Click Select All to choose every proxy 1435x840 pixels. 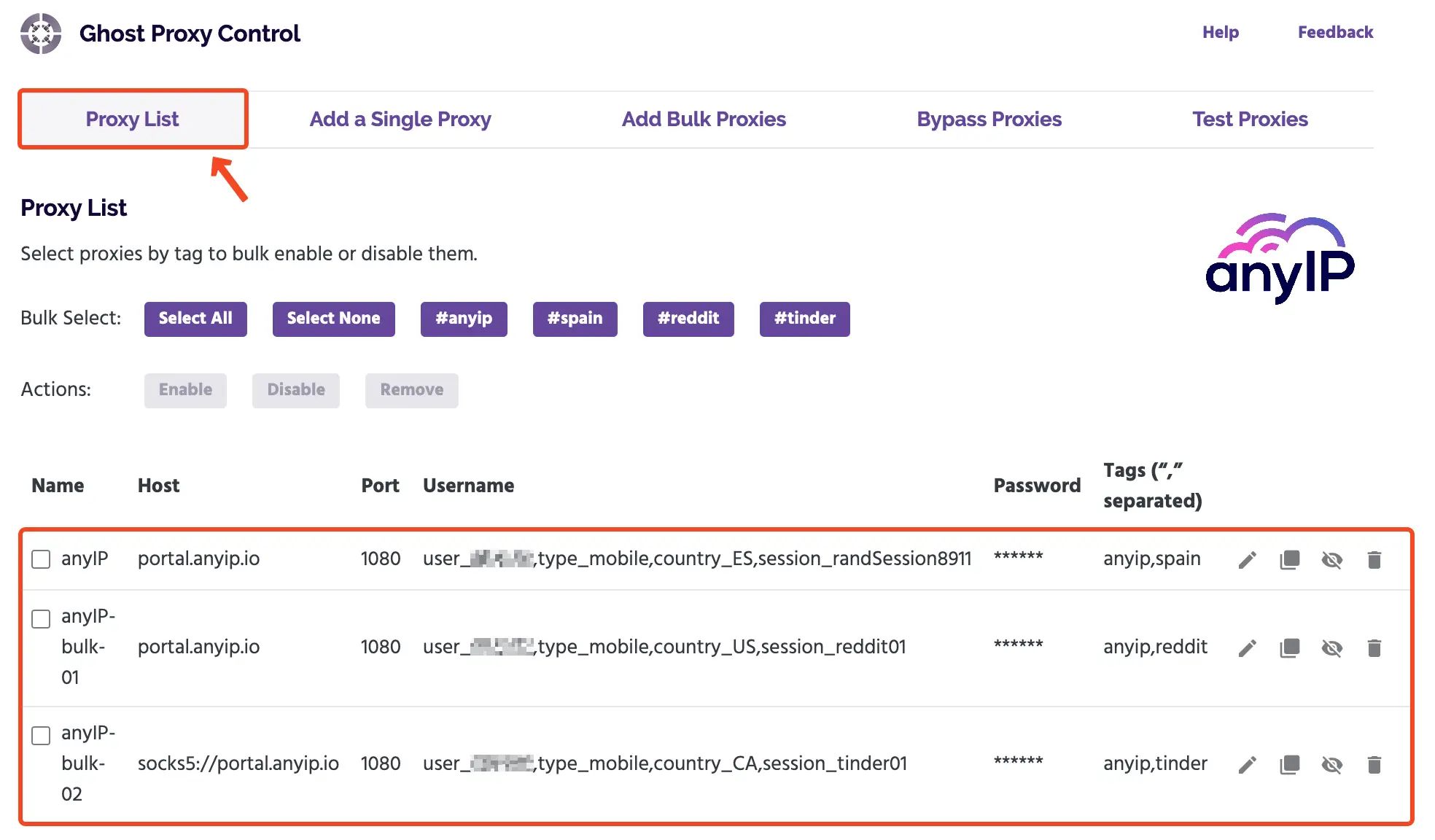pos(195,319)
